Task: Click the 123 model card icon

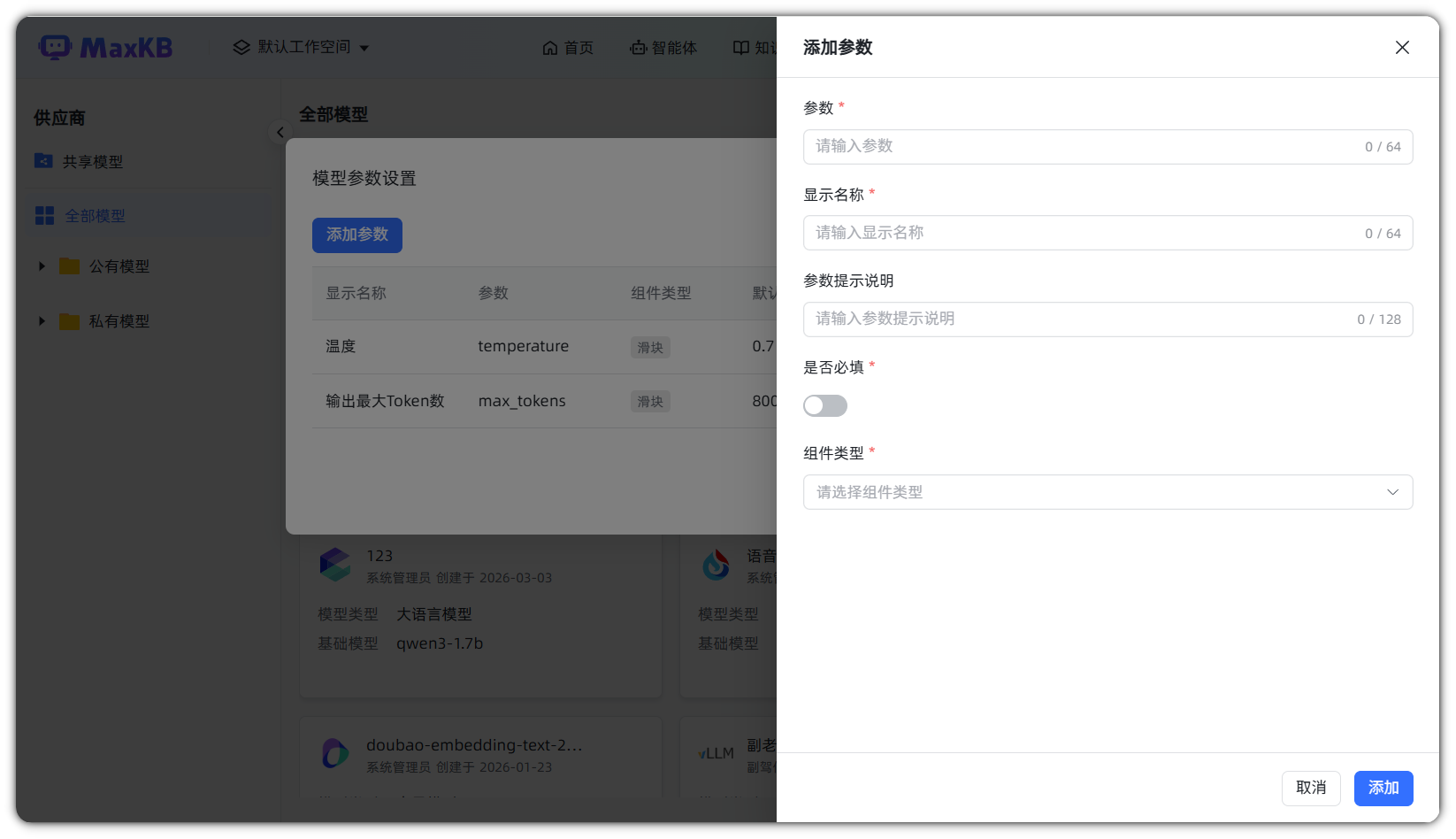Action: pyautogui.click(x=335, y=565)
